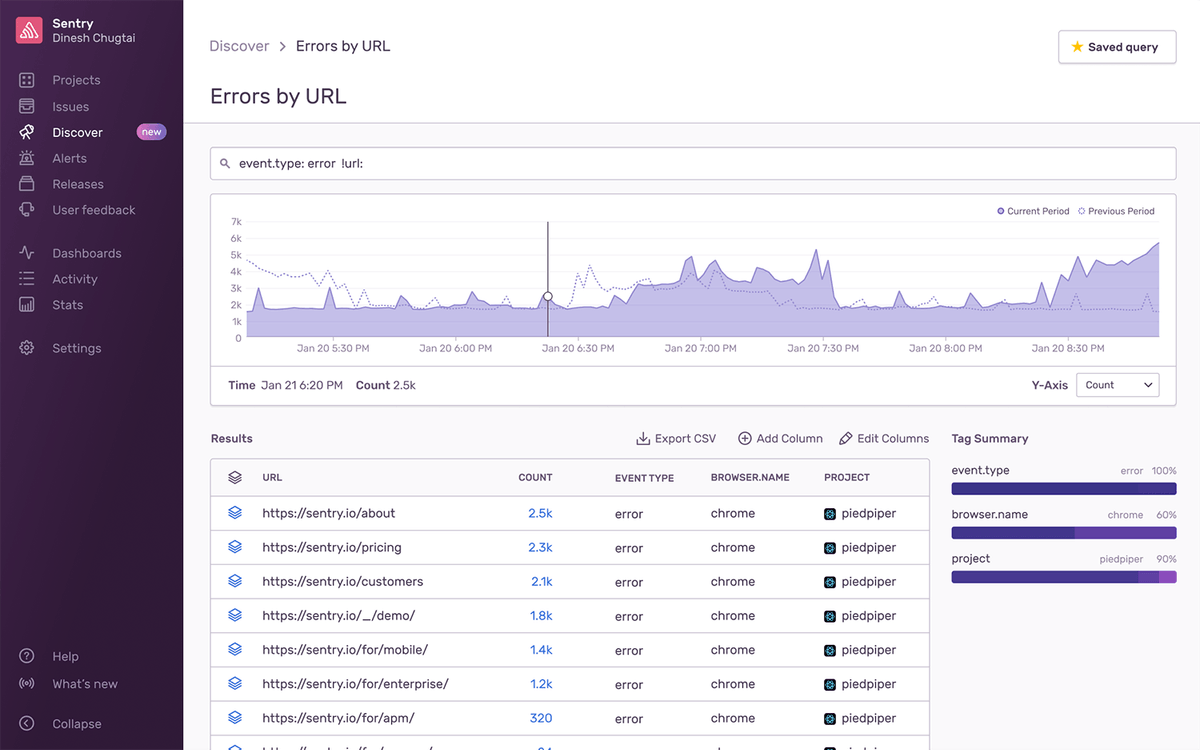Image resolution: width=1200 pixels, height=750 pixels.
Task: Go to Releases in sidebar
Action: point(78,184)
